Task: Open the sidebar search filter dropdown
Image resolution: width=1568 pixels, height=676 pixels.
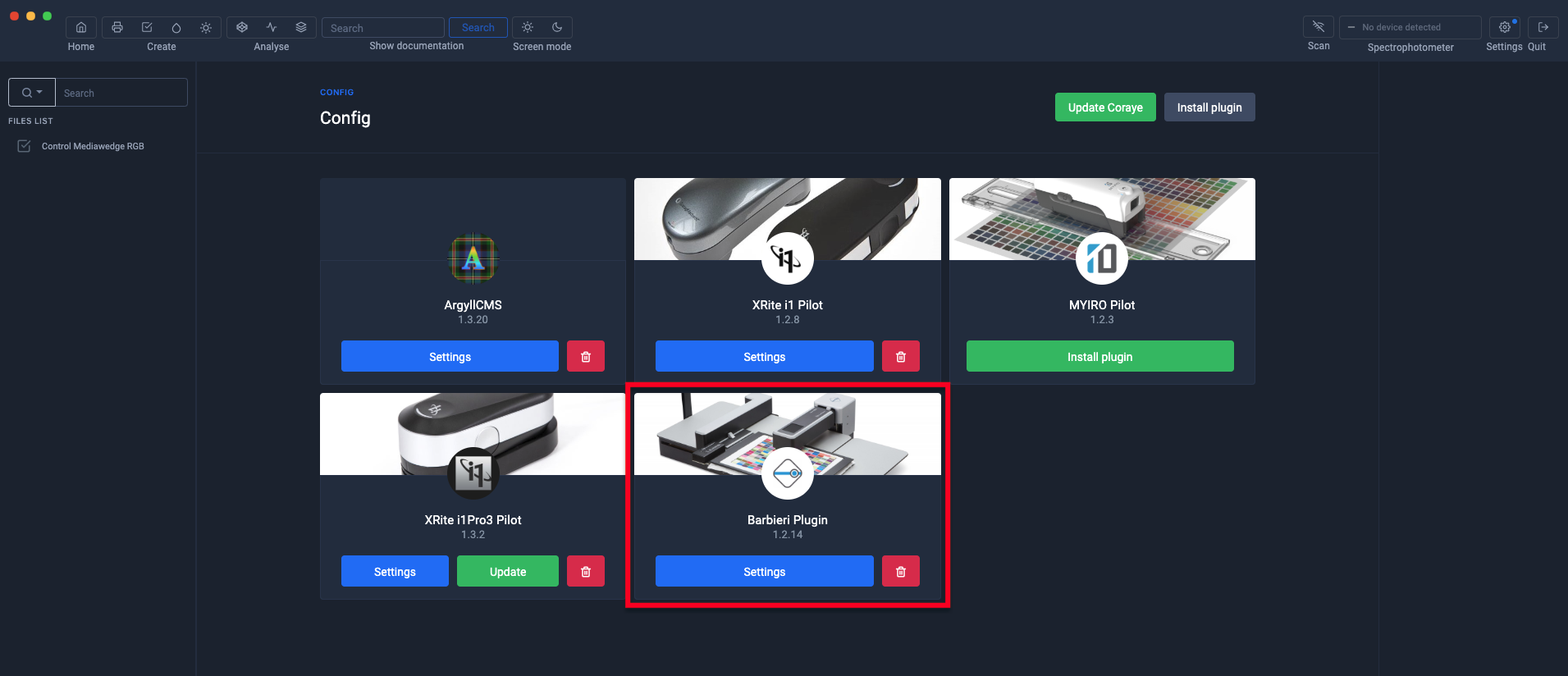Action: pos(32,93)
